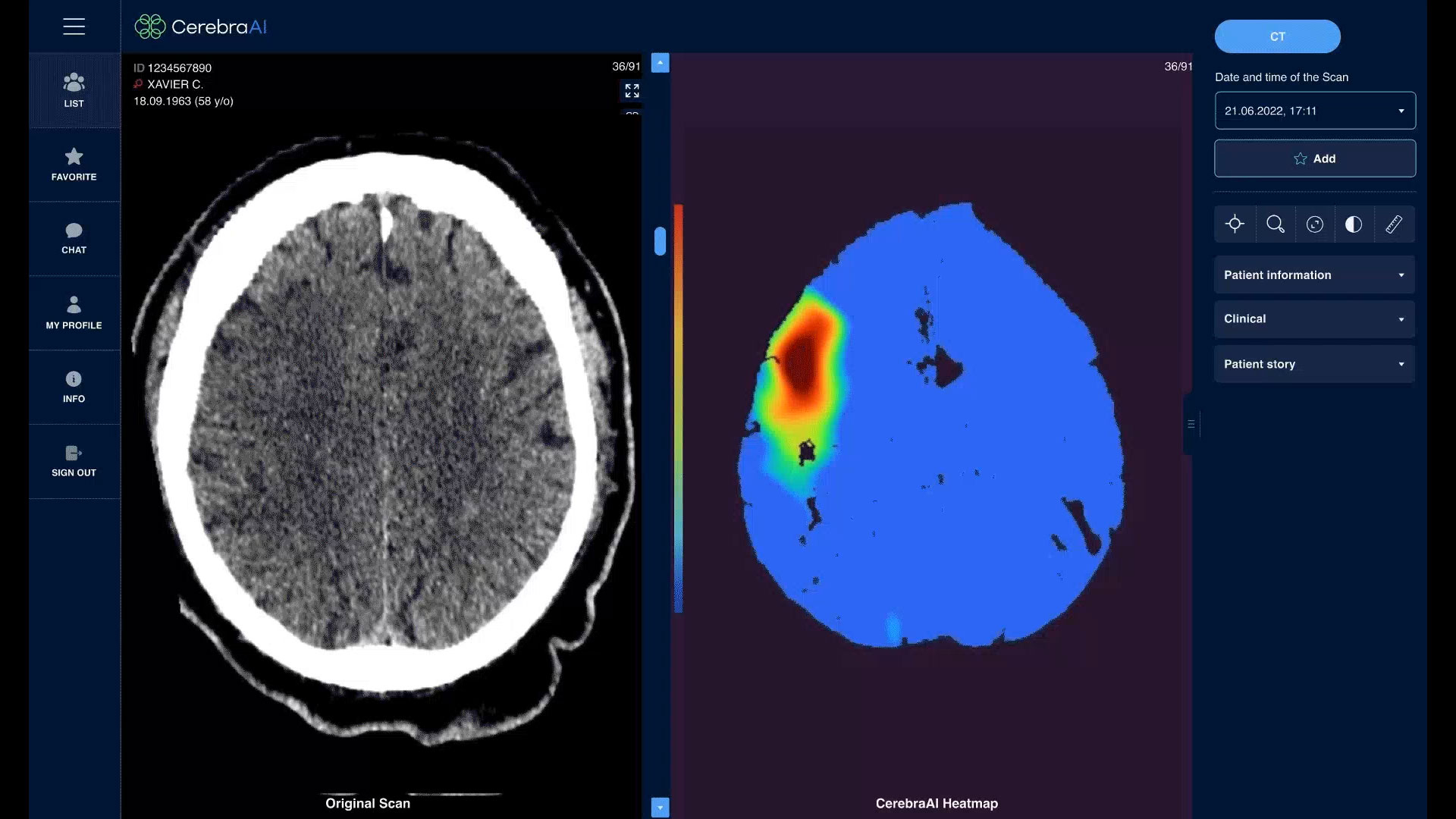This screenshot has height=819, width=1456.
Task: Activate the magnifier zoom tool
Action: pyautogui.click(x=1275, y=224)
